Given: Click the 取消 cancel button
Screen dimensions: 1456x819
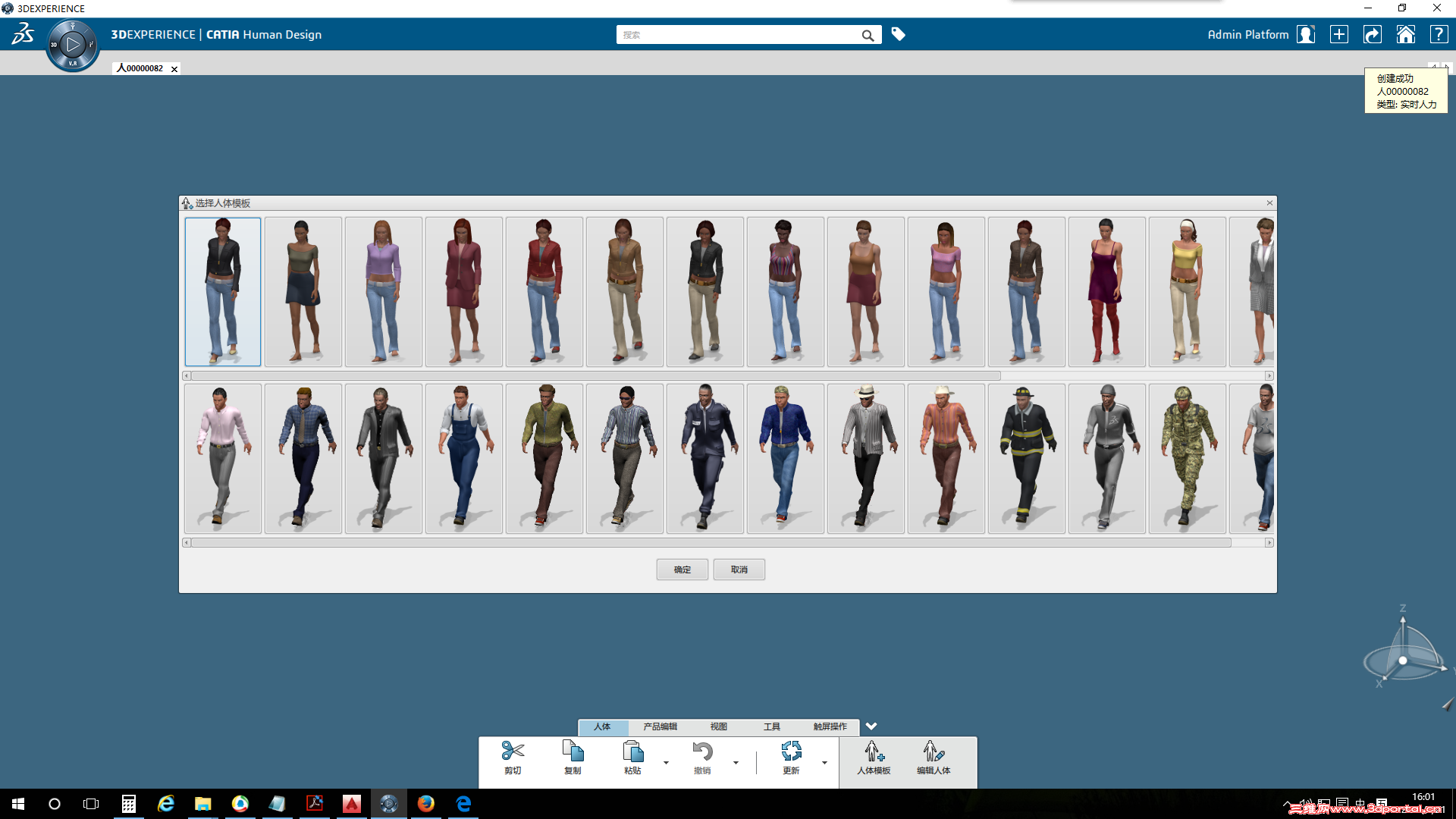Looking at the screenshot, I should click(x=739, y=570).
